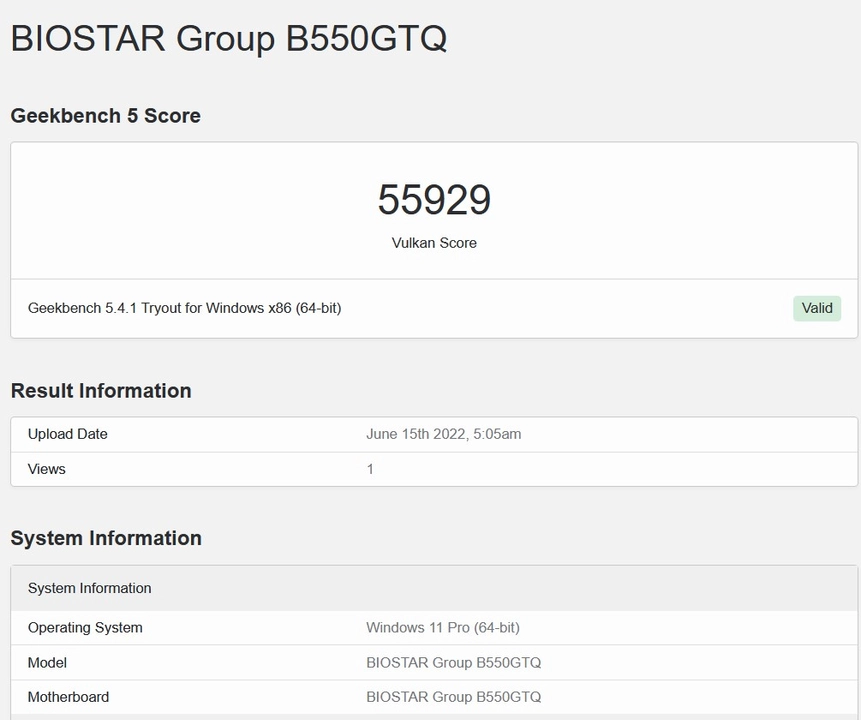Click the Operating System label
The height and width of the screenshot is (720, 861).
(85, 628)
